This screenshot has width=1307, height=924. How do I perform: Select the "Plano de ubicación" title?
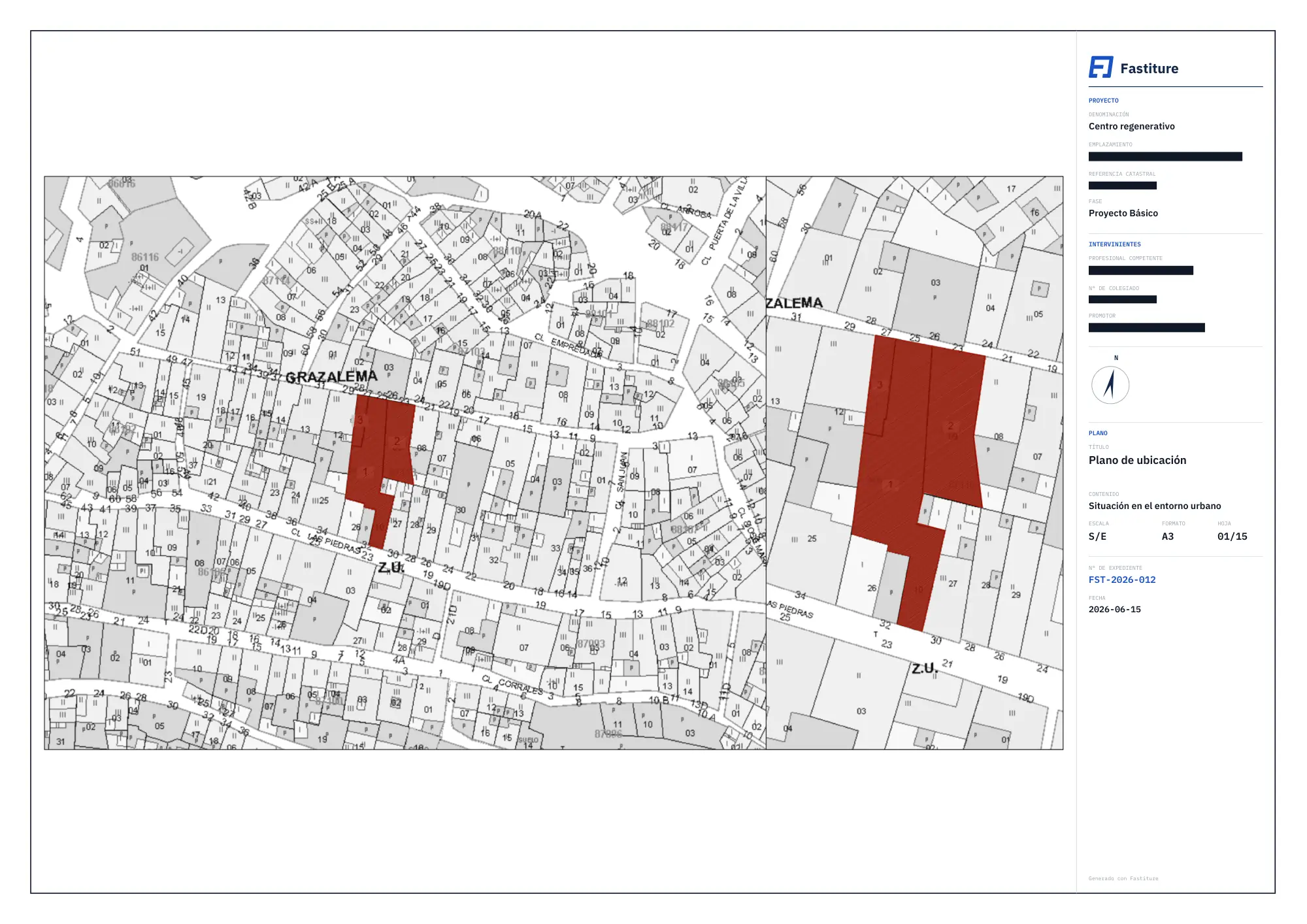point(1137,460)
